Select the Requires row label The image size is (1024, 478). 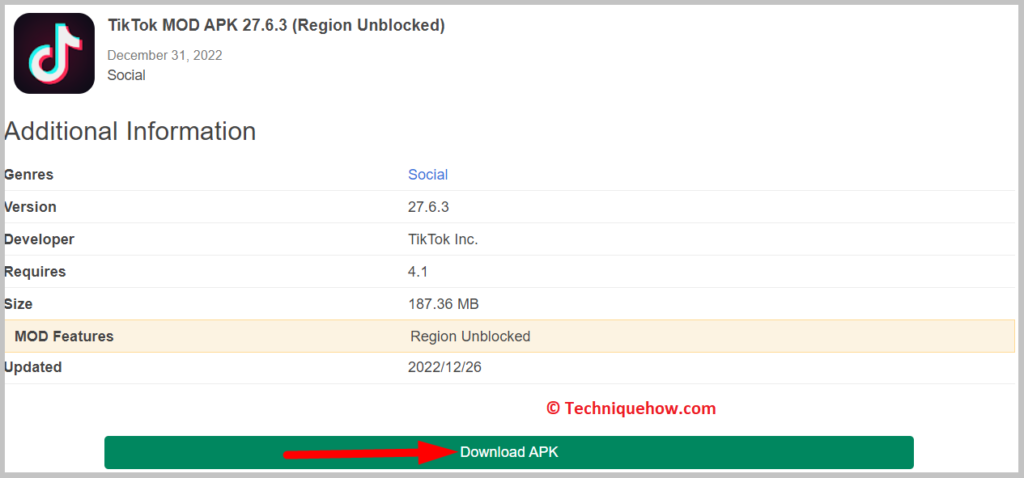pyautogui.click(x=35, y=272)
